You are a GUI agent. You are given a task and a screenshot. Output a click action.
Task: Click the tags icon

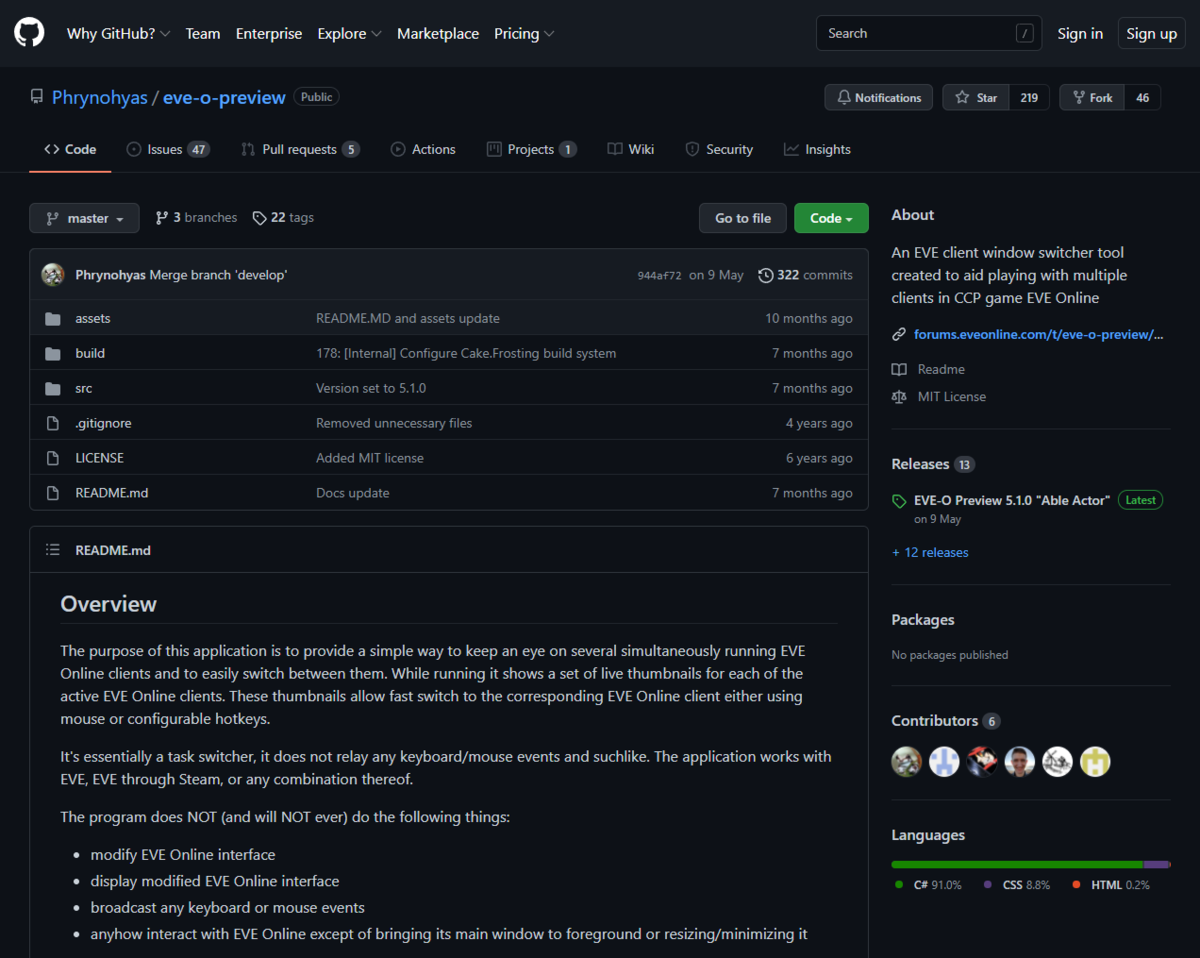[x=260, y=217]
